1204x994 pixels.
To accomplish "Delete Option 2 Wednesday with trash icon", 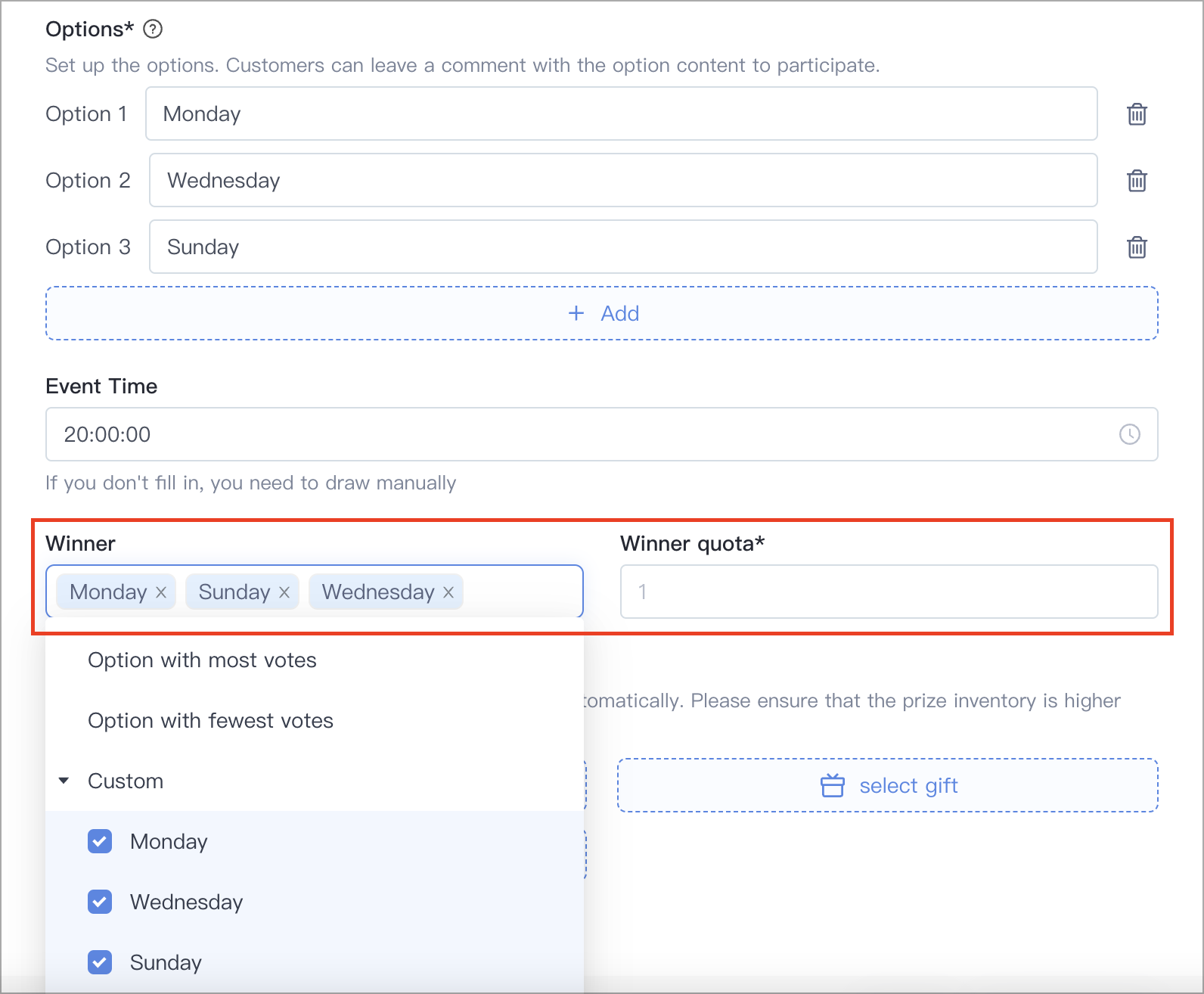I will pyautogui.click(x=1137, y=181).
